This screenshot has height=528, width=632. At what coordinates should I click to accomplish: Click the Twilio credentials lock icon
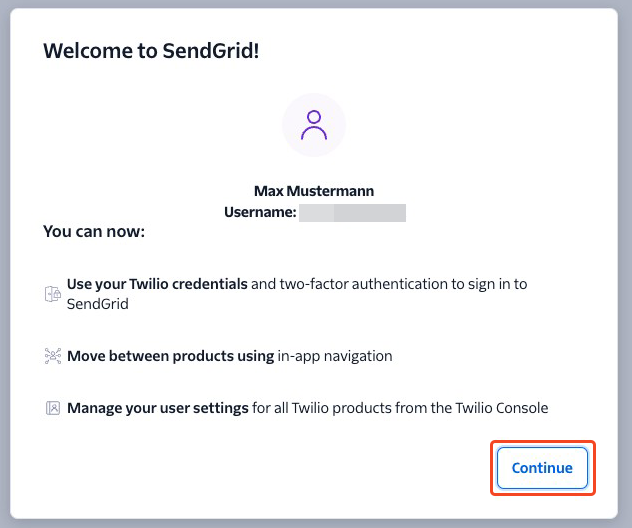[52, 294]
